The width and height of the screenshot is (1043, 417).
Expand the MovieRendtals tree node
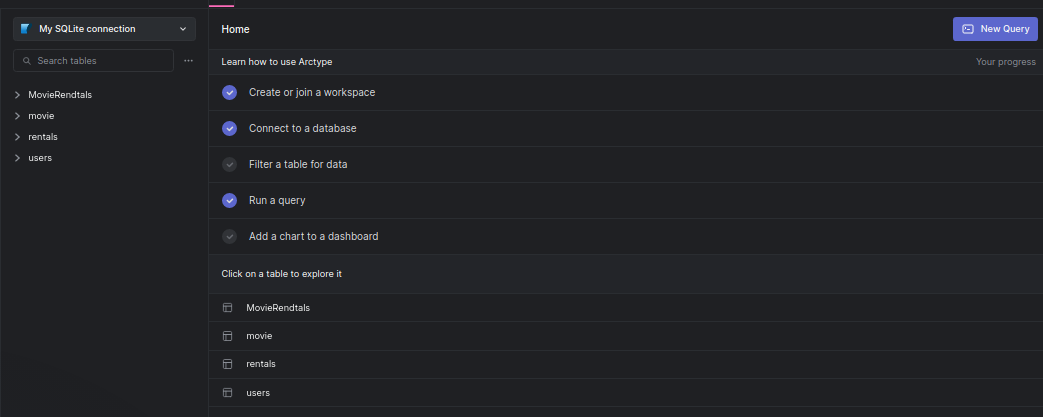pos(18,95)
